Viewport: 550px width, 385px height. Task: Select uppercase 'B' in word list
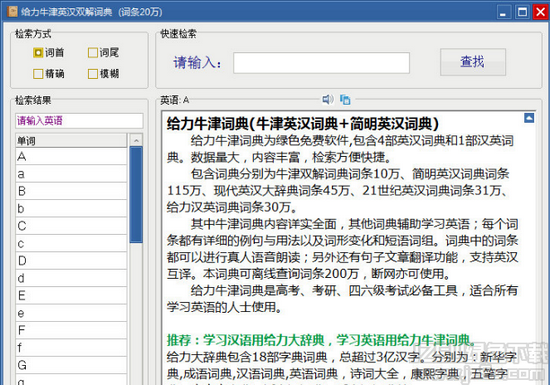71,191
